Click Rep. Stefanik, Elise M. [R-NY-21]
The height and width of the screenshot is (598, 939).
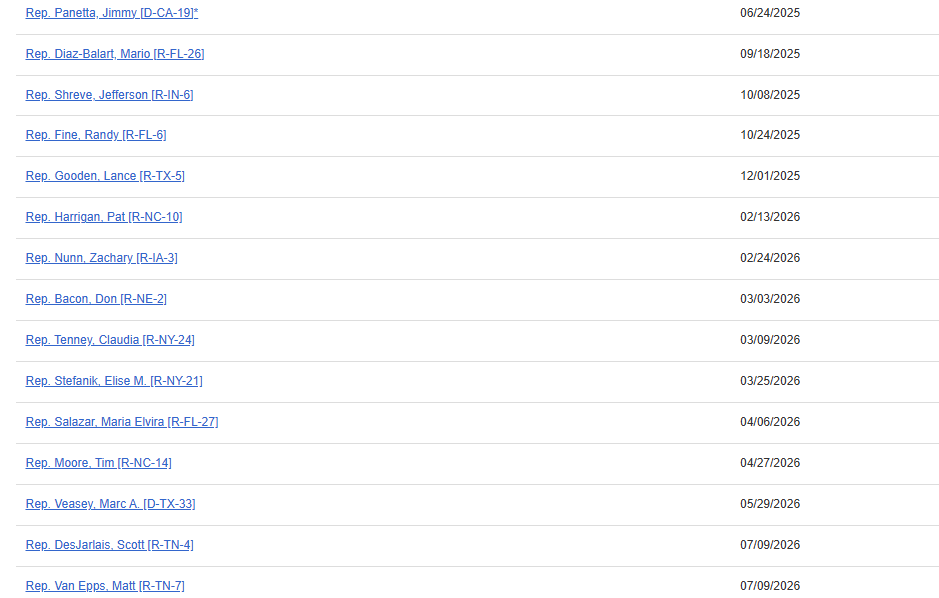tap(114, 381)
